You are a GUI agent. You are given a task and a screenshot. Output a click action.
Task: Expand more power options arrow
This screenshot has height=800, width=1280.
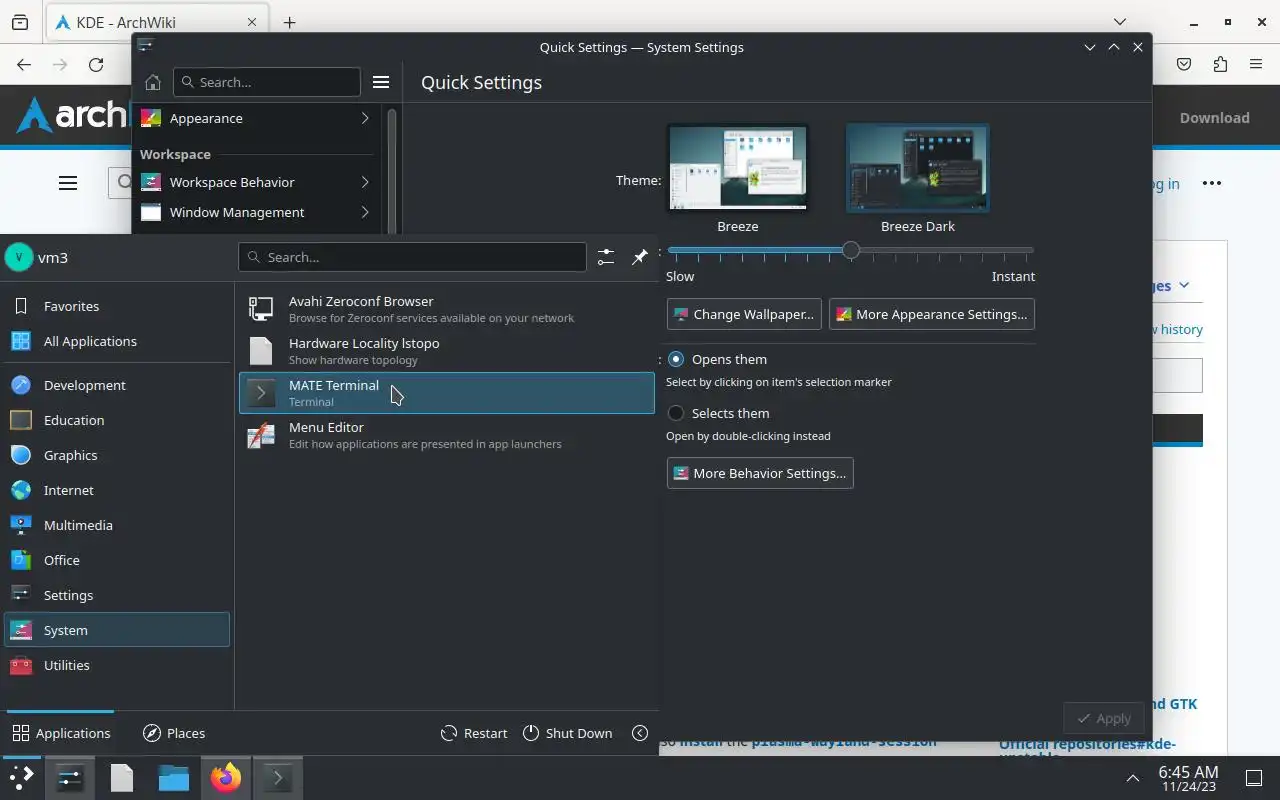[x=640, y=733]
